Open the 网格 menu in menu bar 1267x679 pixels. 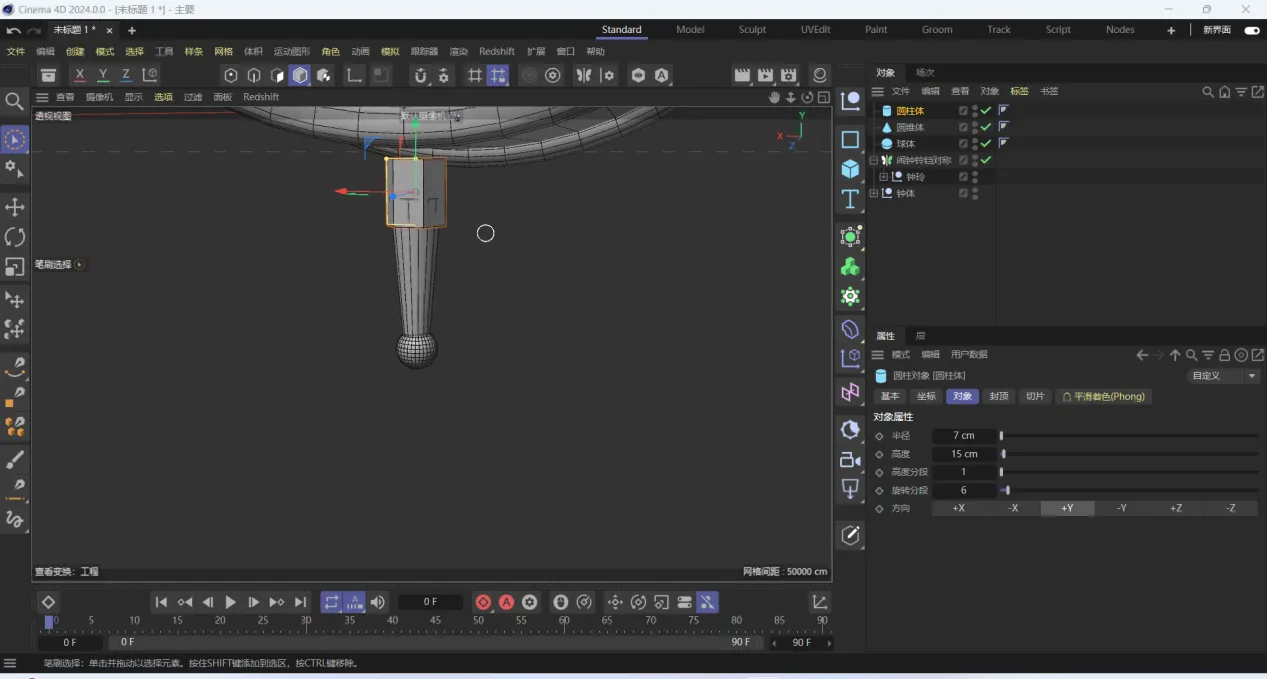pyautogui.click(x=223, y=52)
